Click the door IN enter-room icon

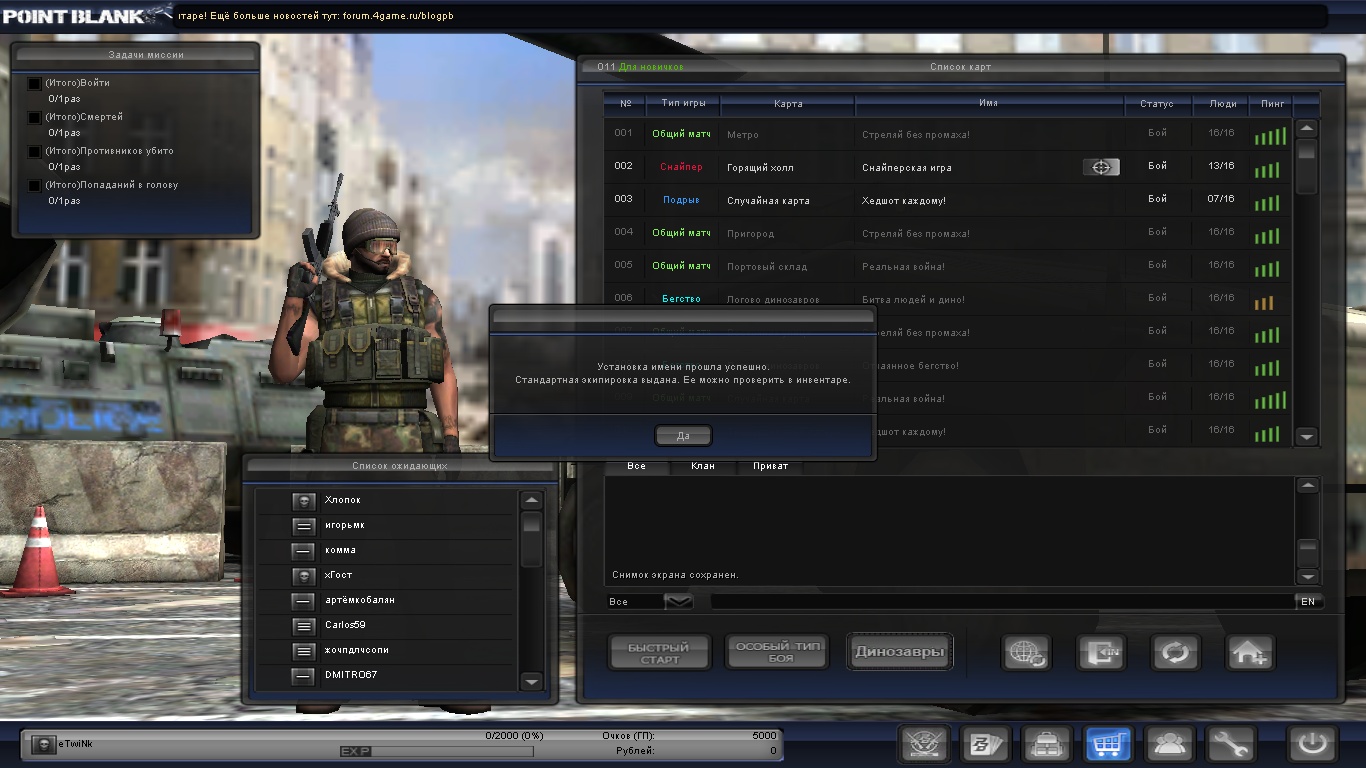point(1101,653)
